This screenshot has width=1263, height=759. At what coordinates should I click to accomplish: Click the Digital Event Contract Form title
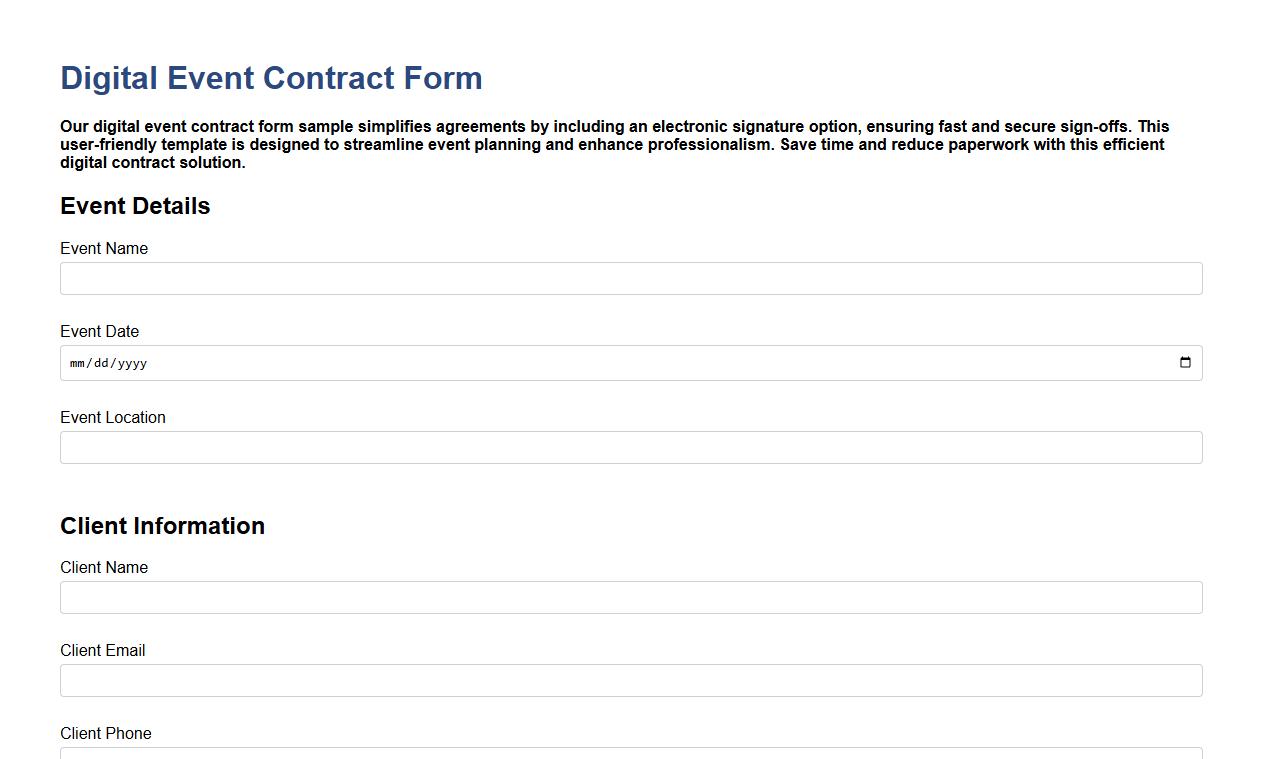pos(271,77)
